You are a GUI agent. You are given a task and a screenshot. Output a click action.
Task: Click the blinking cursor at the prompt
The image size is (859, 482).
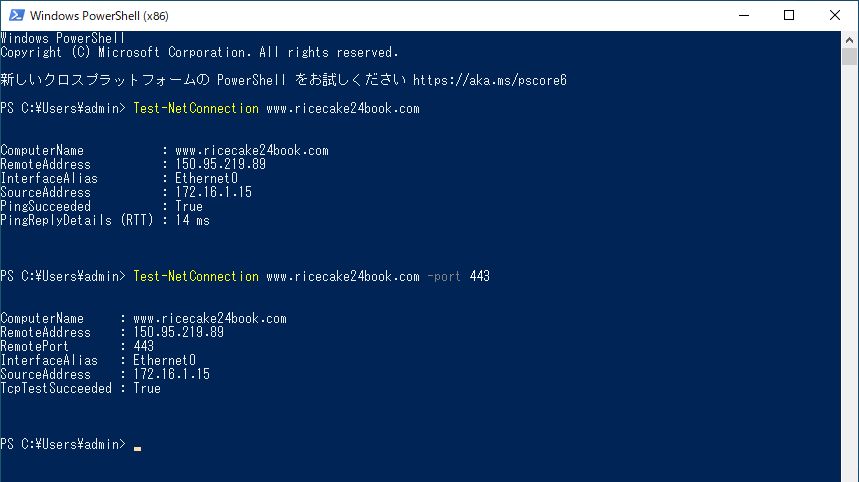pos(138,448)
